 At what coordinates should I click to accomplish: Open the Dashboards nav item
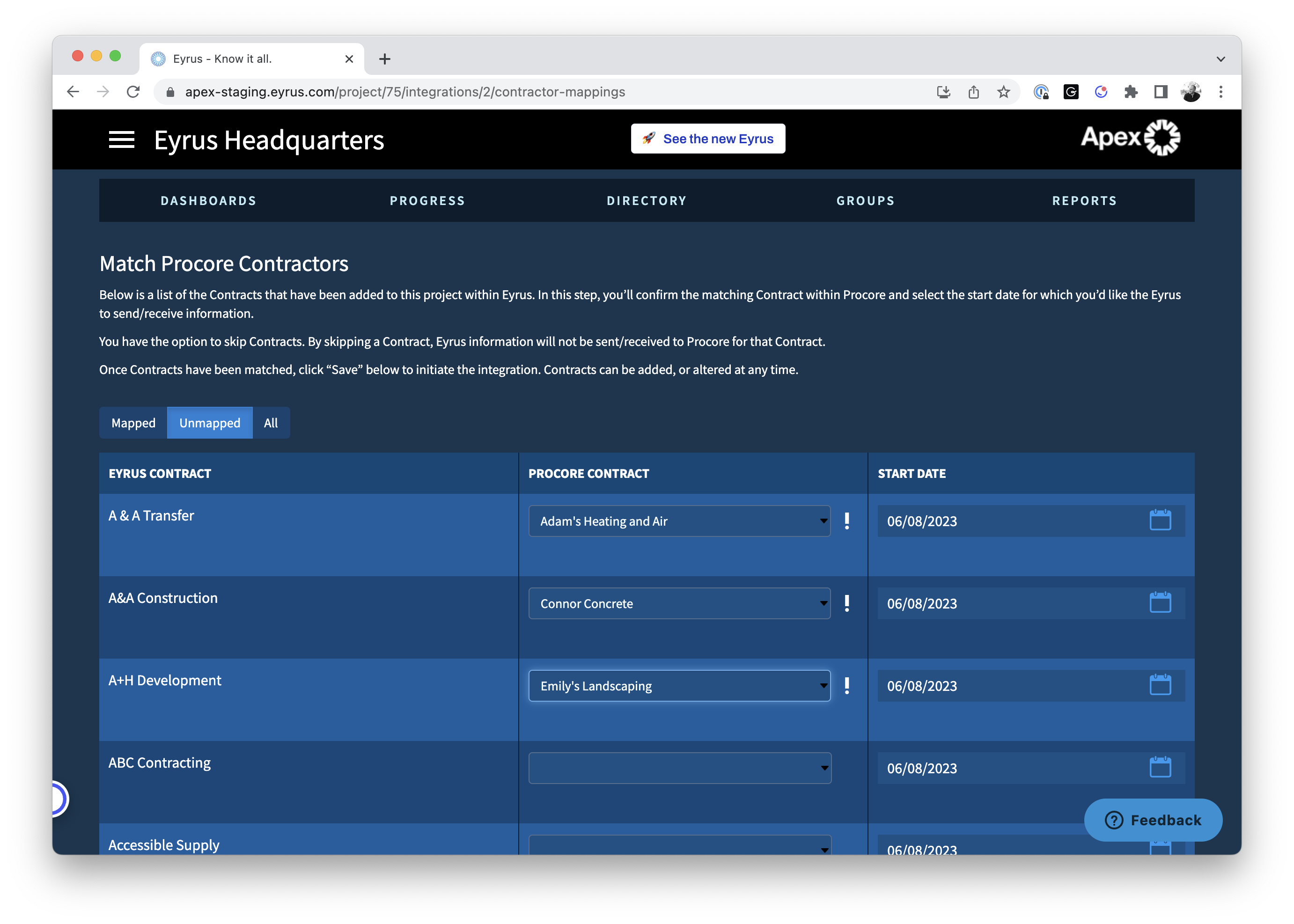pos(209,200)
